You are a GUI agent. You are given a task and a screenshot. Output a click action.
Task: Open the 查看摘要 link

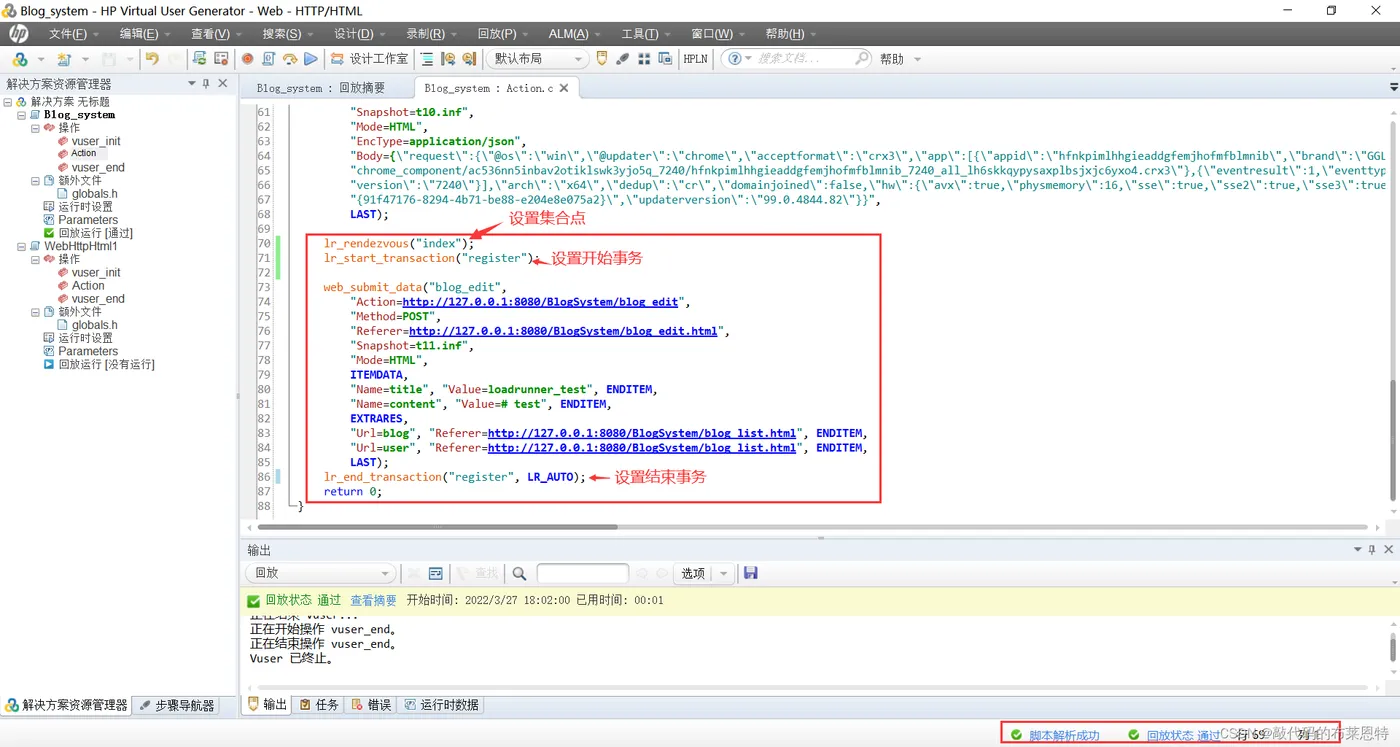point(373,600)
